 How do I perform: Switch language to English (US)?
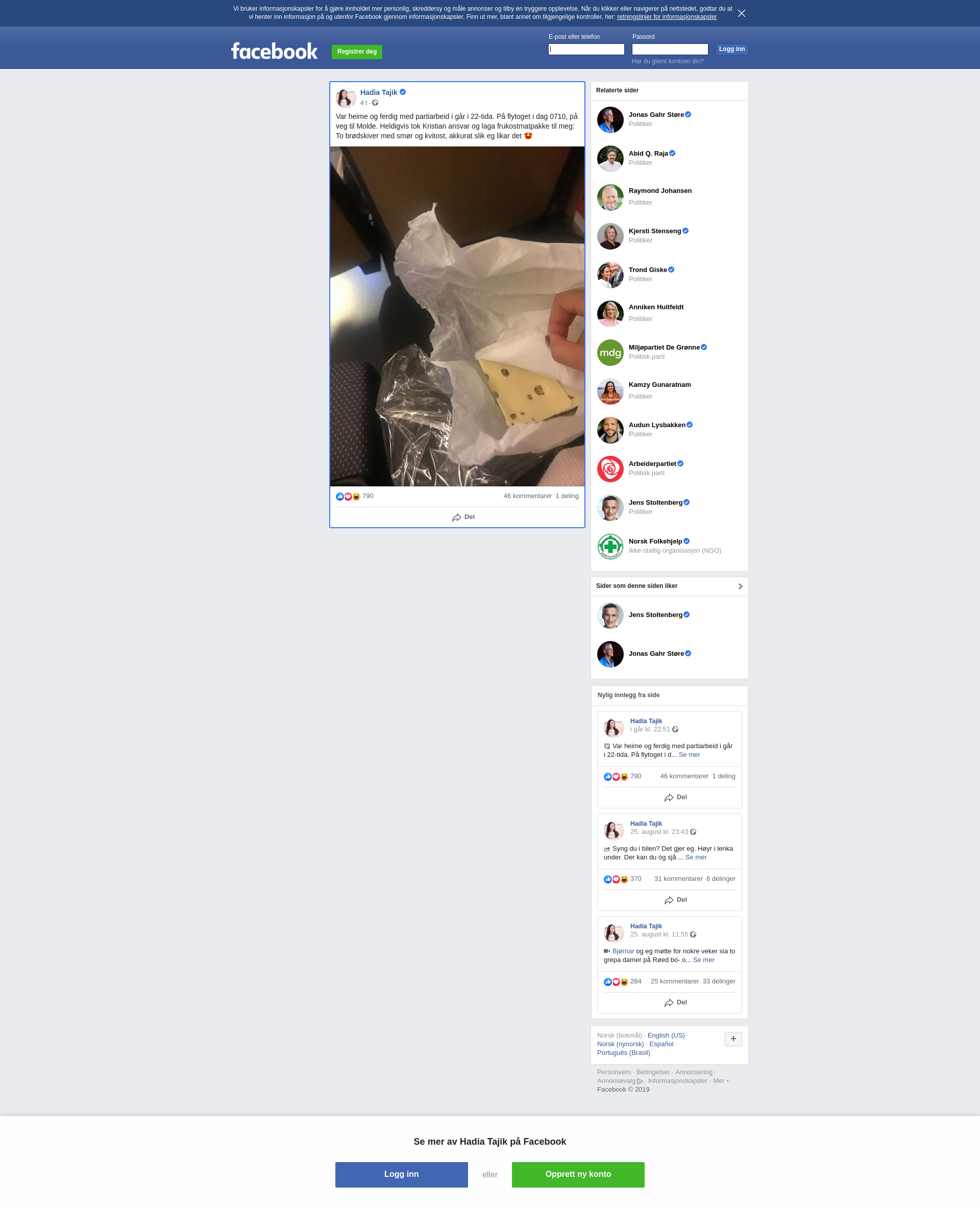666,1036
